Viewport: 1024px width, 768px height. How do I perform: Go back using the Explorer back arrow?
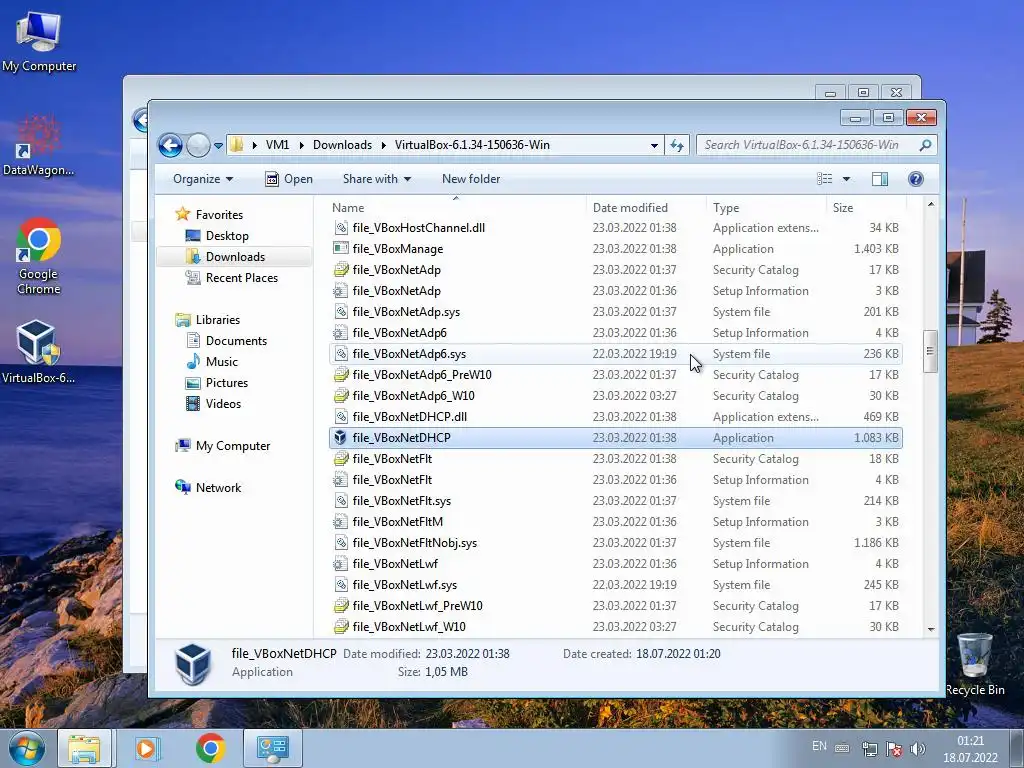(x=170, y=145)
